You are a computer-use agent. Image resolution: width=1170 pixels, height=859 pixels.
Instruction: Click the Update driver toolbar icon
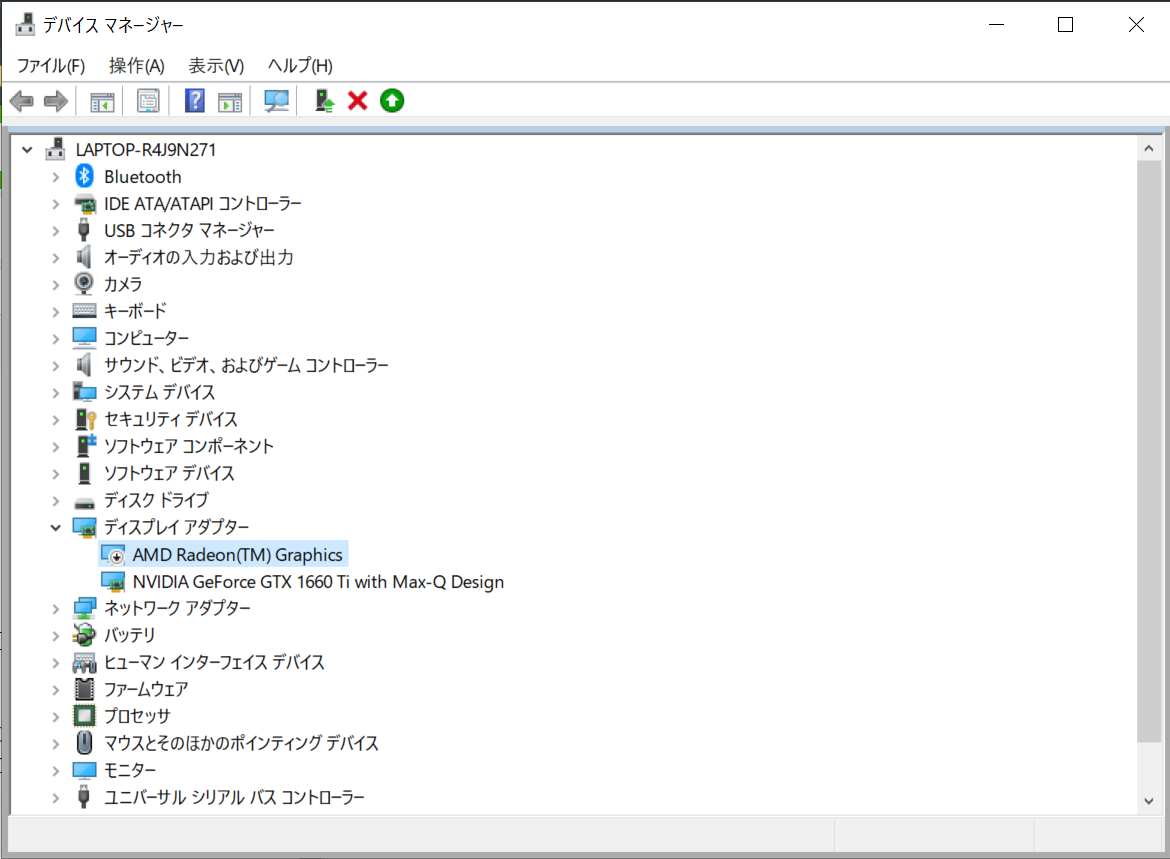pyautogui.click(x=325, y=101)
